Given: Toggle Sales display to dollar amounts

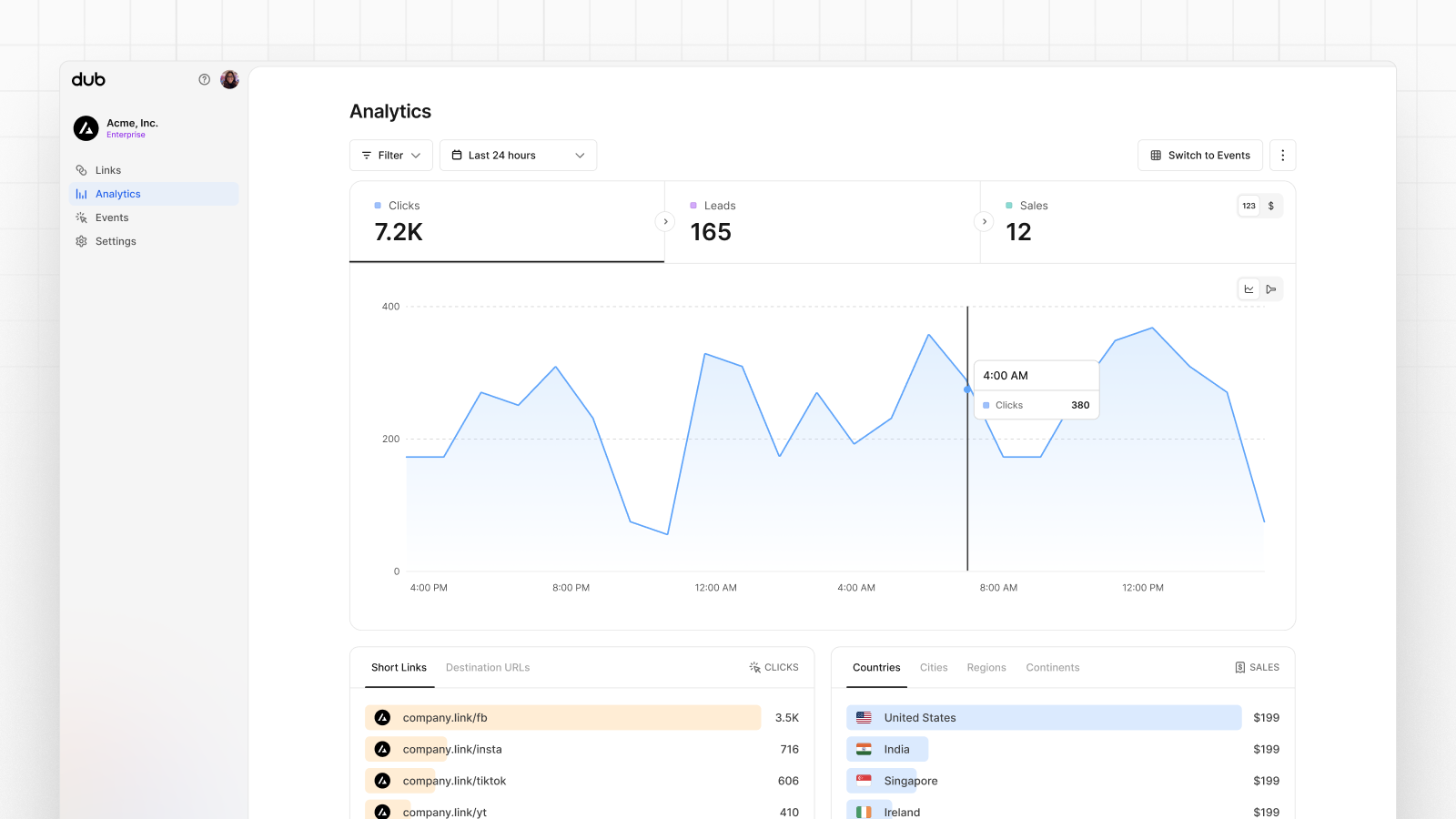Looking at the screenshot, I should pos(1270,206).
